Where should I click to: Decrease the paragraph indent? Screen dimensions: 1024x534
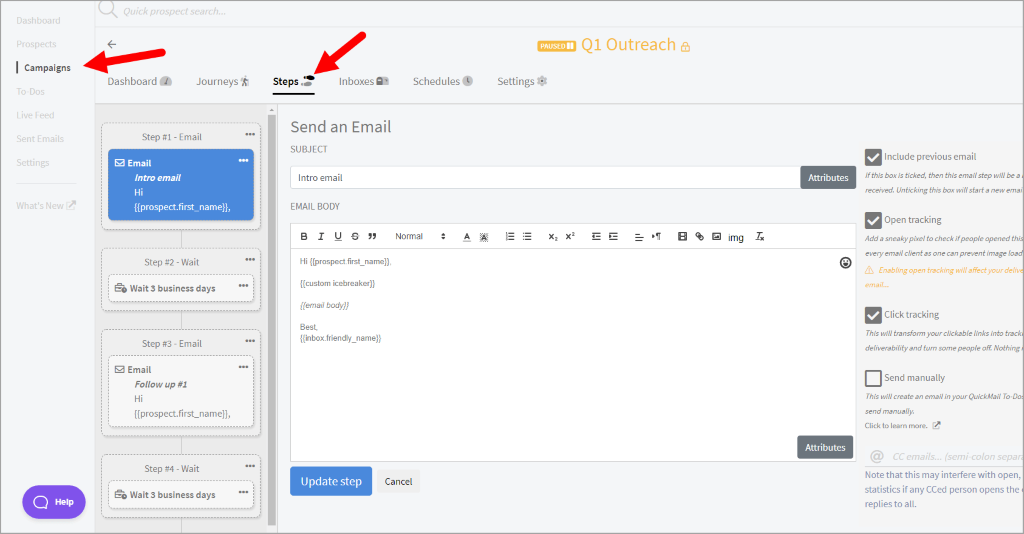tap(596, 236)
